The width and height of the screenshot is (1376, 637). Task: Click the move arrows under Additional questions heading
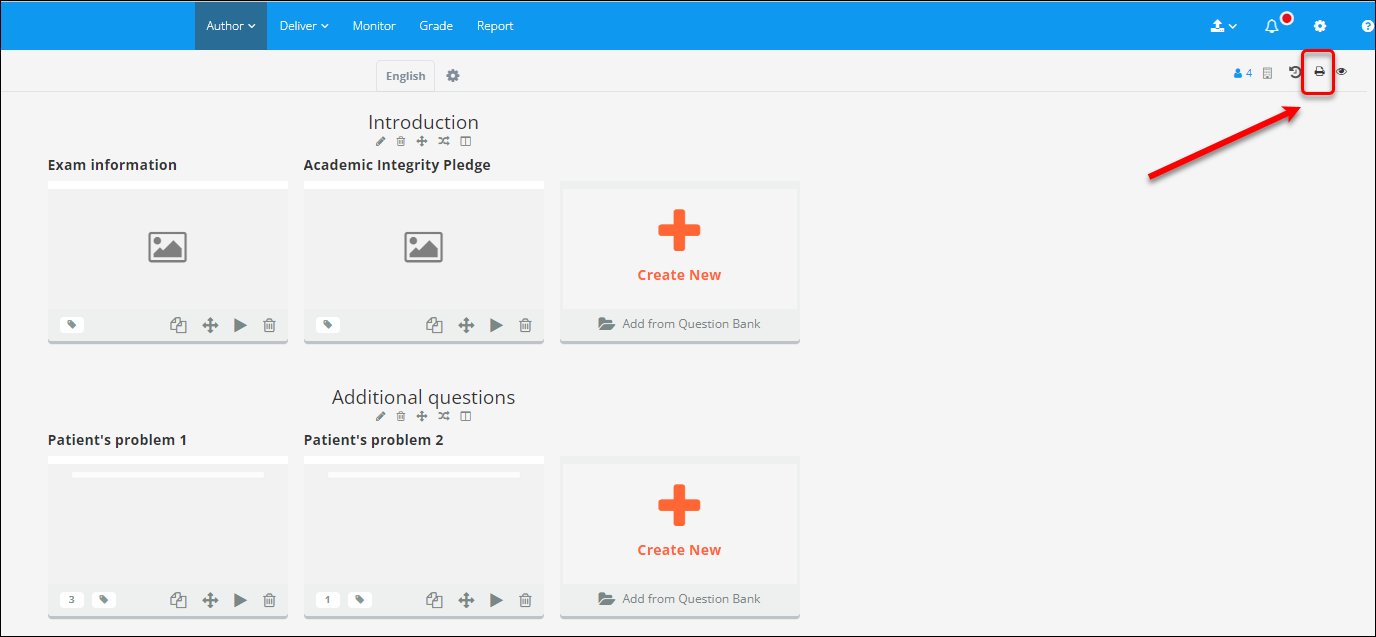pyautogui.click(x=422, y=416)
